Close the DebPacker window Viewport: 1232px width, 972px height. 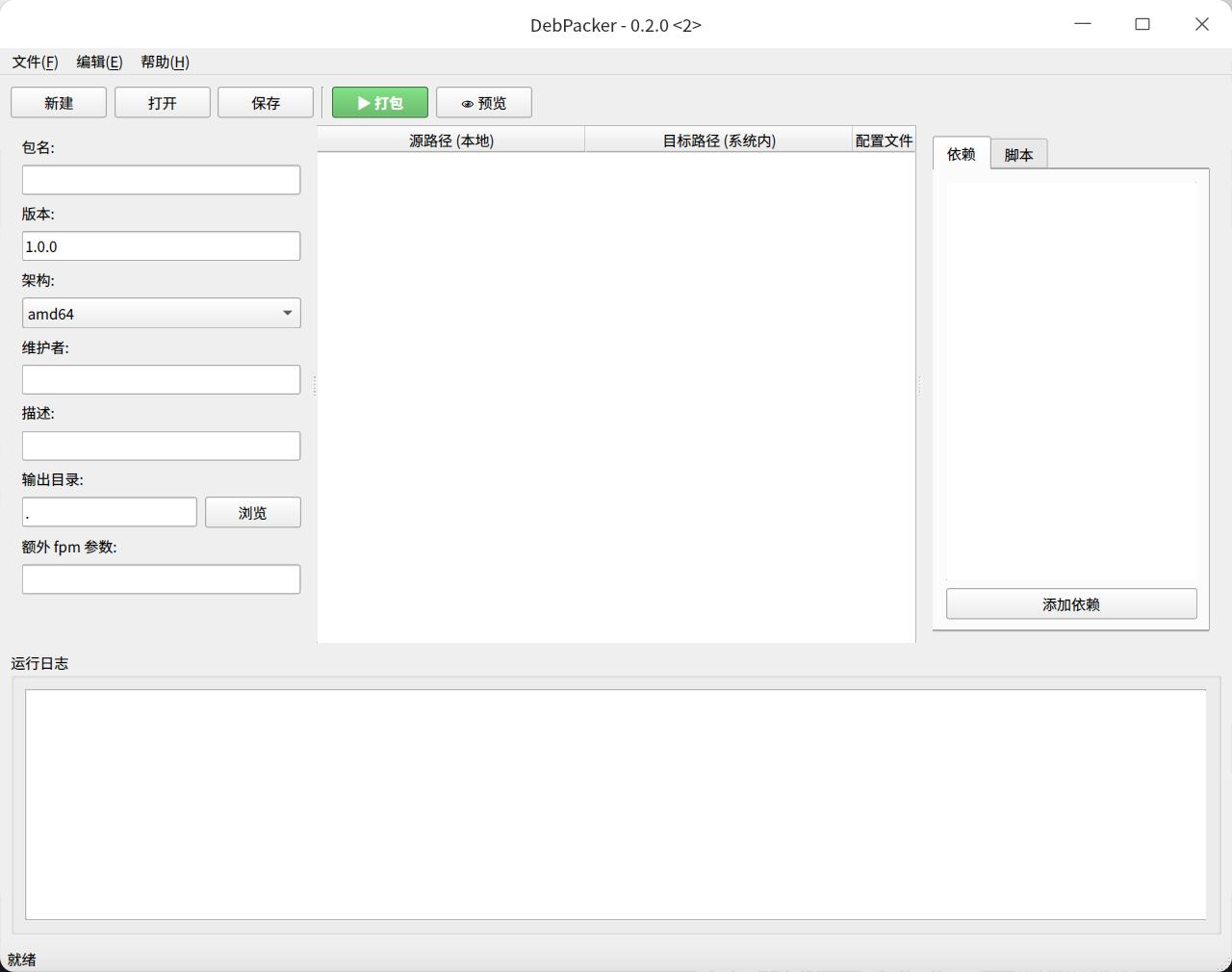coord(1202,24)
